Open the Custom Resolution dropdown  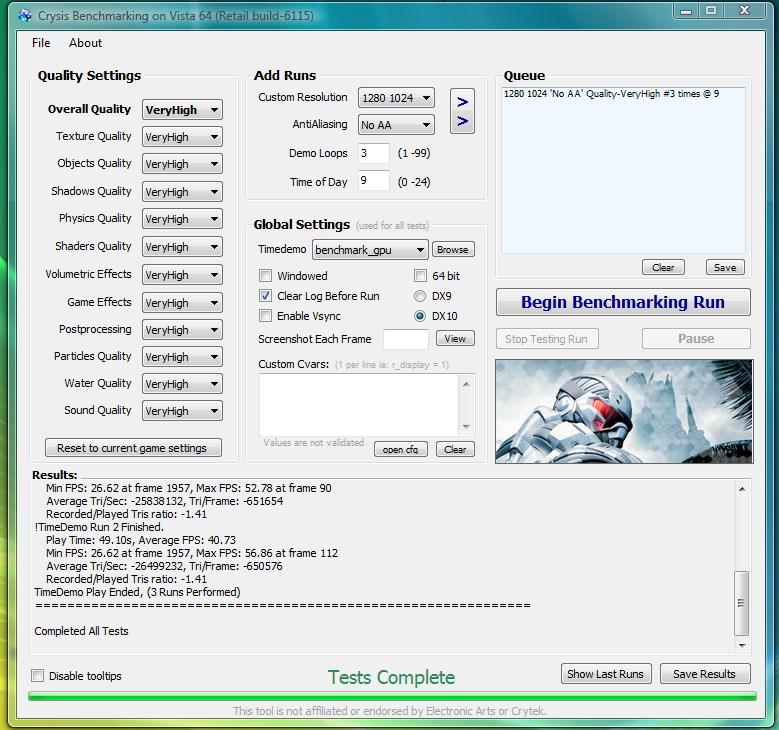tap(396, 98)
